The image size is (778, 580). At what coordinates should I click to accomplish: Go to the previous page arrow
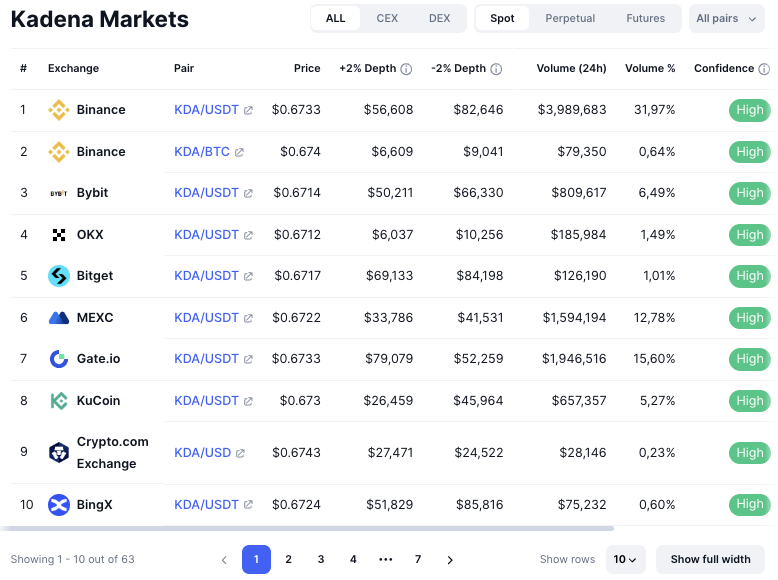(224, 560)
